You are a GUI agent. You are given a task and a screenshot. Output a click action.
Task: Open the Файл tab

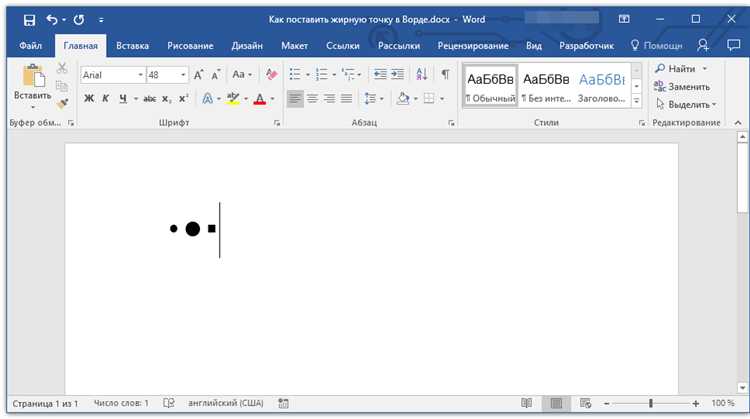[31, 46]
